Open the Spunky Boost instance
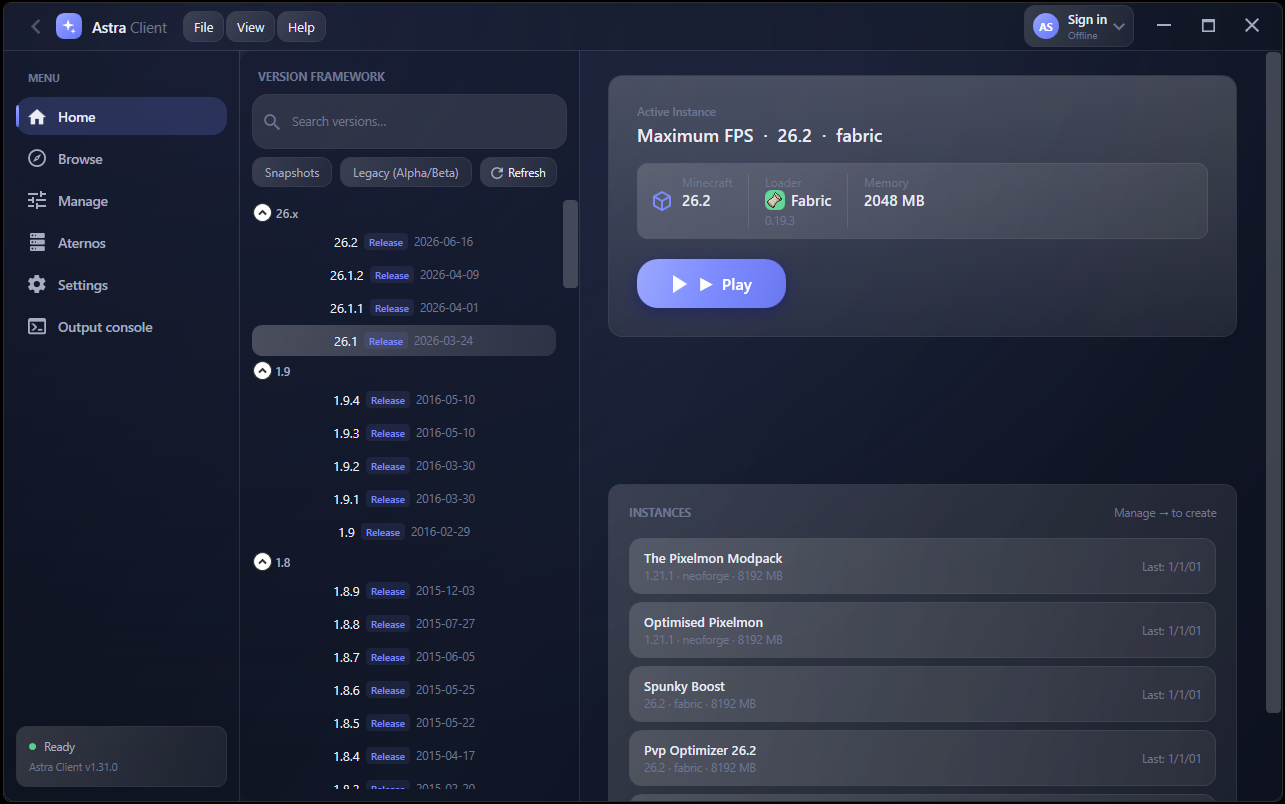The image size is (1285, 804). (x=922, y=694)
